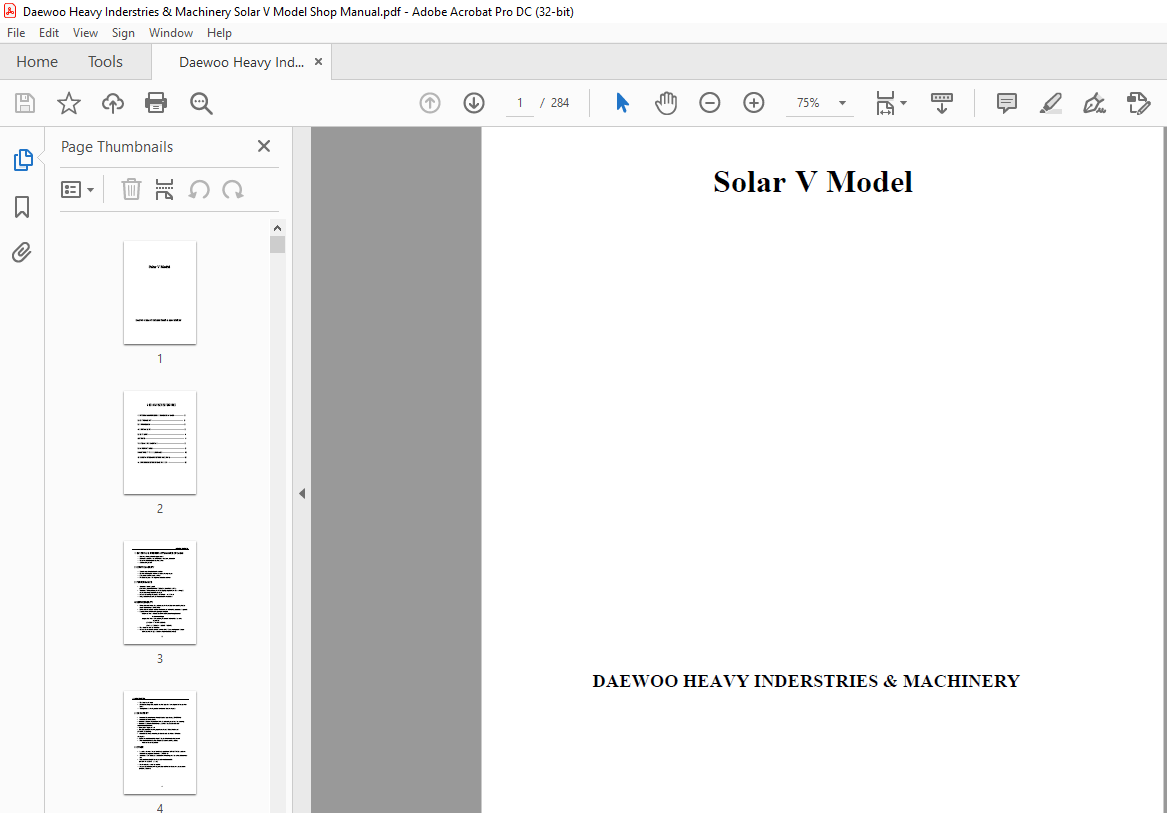The height and width of the screenshot is (813, 1167).
Task: Go to next page arrow
Action: point(474,103)
